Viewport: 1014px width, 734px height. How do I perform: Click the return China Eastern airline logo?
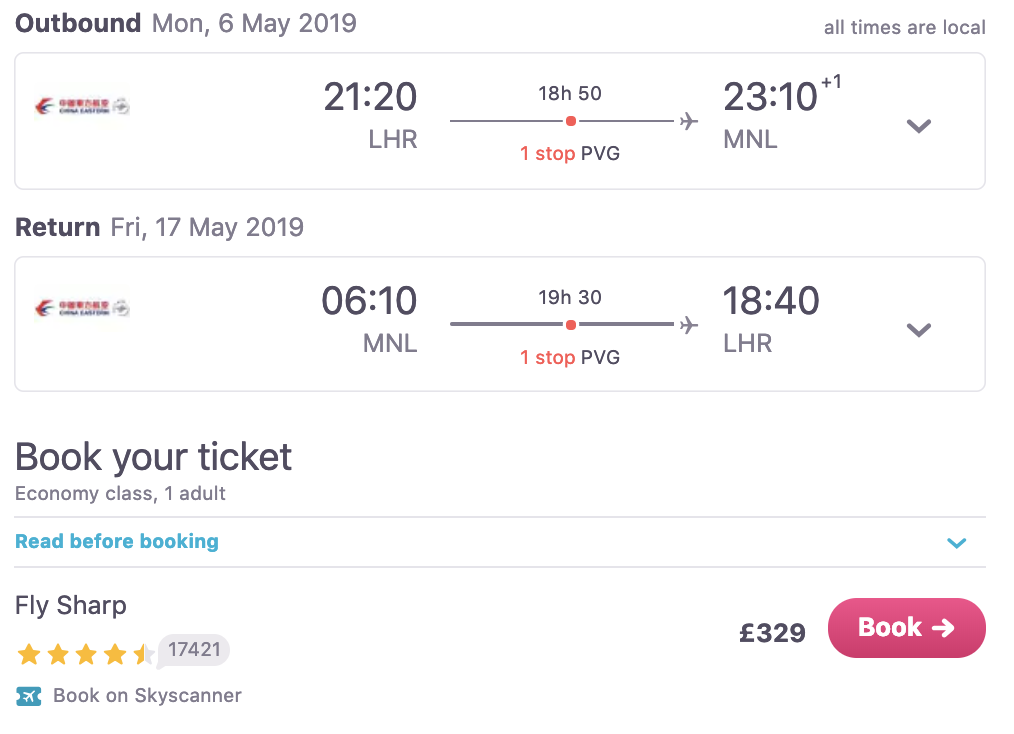(82, 308)
